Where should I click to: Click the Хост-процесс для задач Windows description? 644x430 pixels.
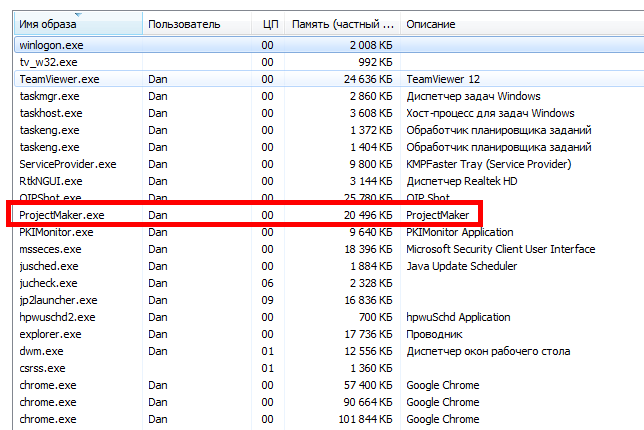pyautogui.click(x=490, y=113)
